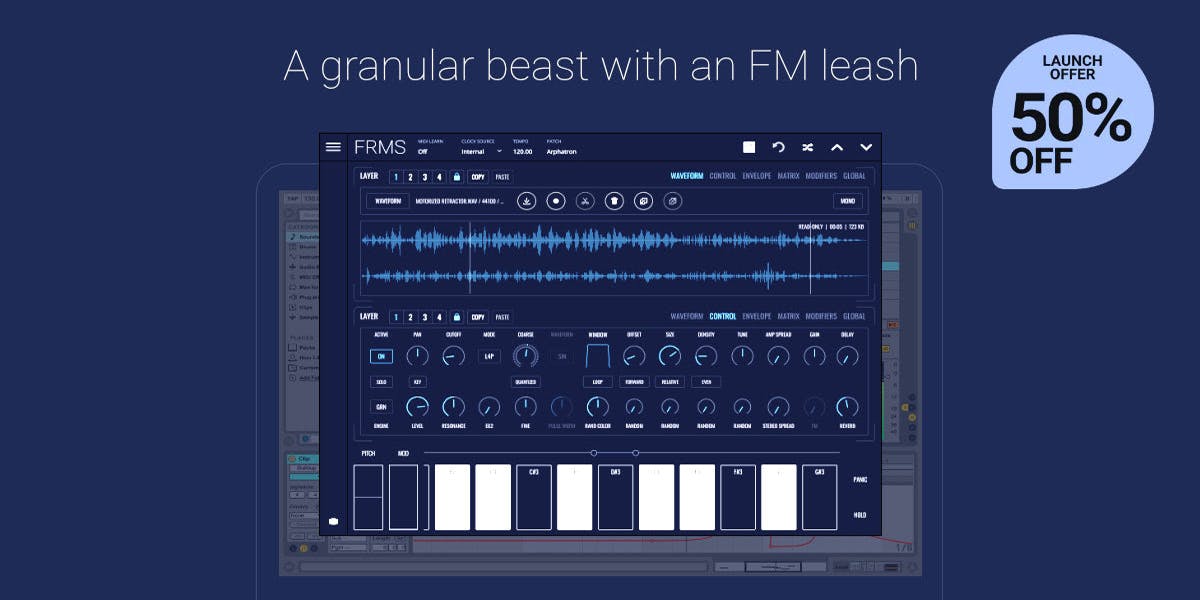The image size is (1200, 600).
Task: Select layer 4 in top Waveform panel
Action: point(439,177)
